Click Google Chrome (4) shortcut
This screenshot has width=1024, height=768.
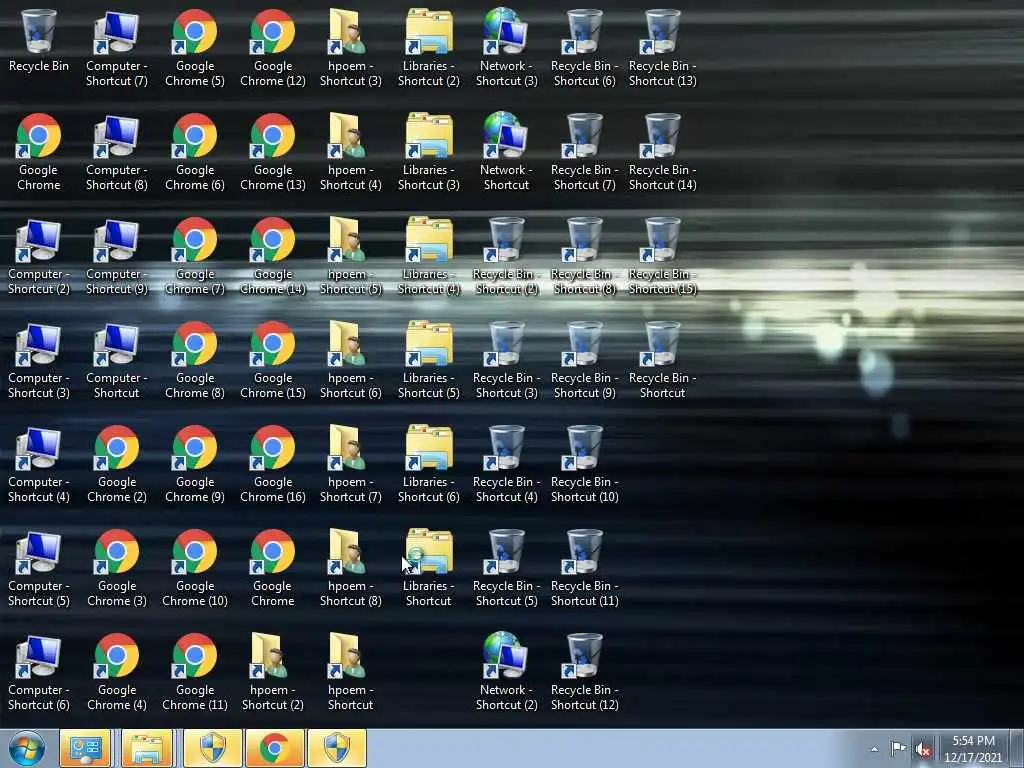pyautogui.click(x=116, y=671)
